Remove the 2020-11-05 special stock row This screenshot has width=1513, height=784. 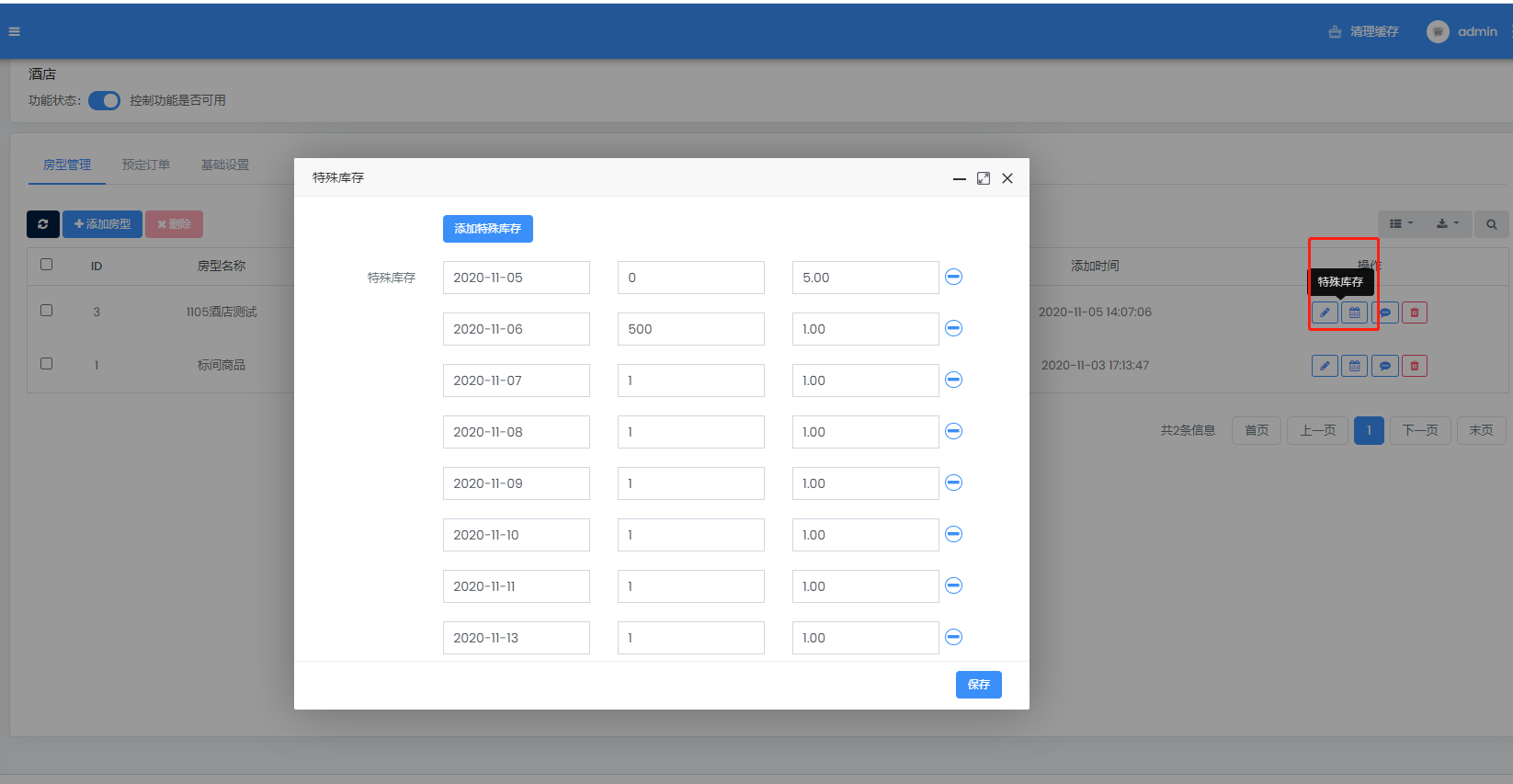coord(953,277)
